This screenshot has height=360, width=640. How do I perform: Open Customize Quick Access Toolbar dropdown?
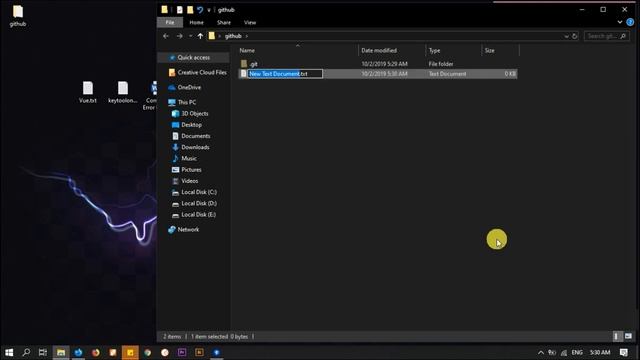(x=209, y=10)
